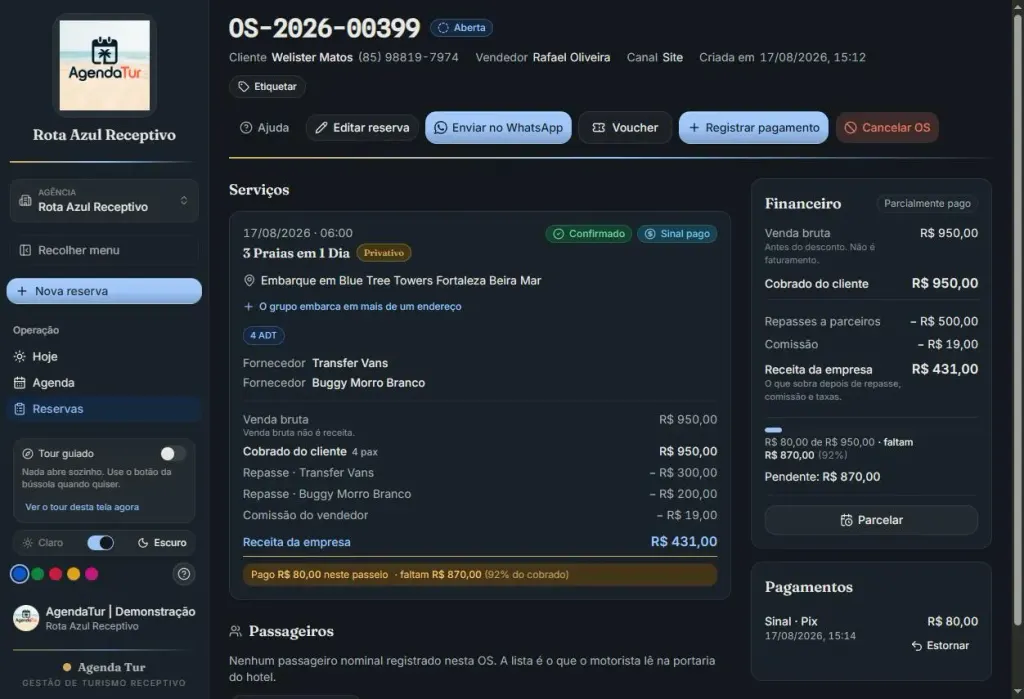The height and width of the screenshot is (699, 1024).
Task: Cancel the order with Cancelar OS
Action: coord(887,127)
